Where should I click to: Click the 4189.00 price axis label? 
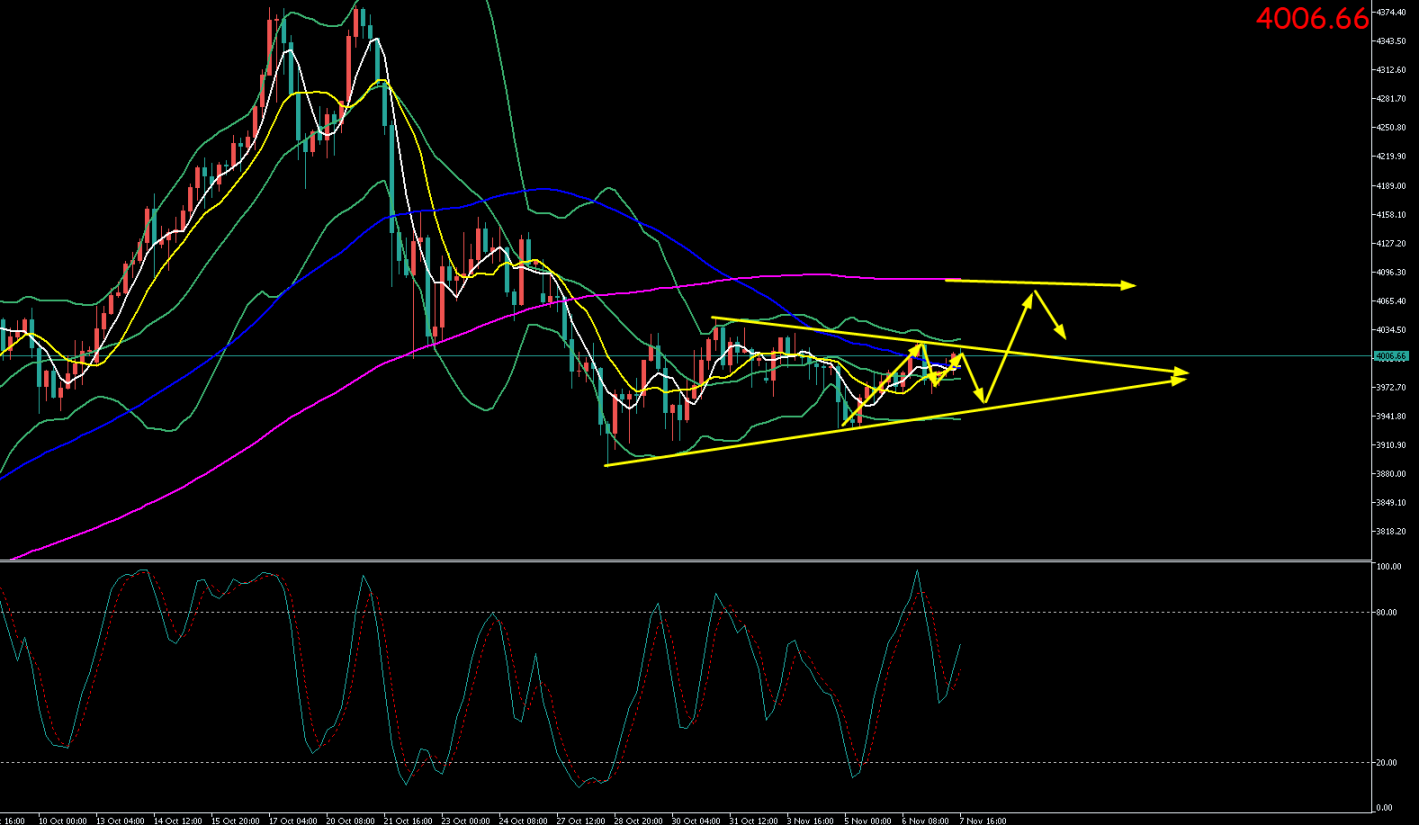[x=1391, y=185]
